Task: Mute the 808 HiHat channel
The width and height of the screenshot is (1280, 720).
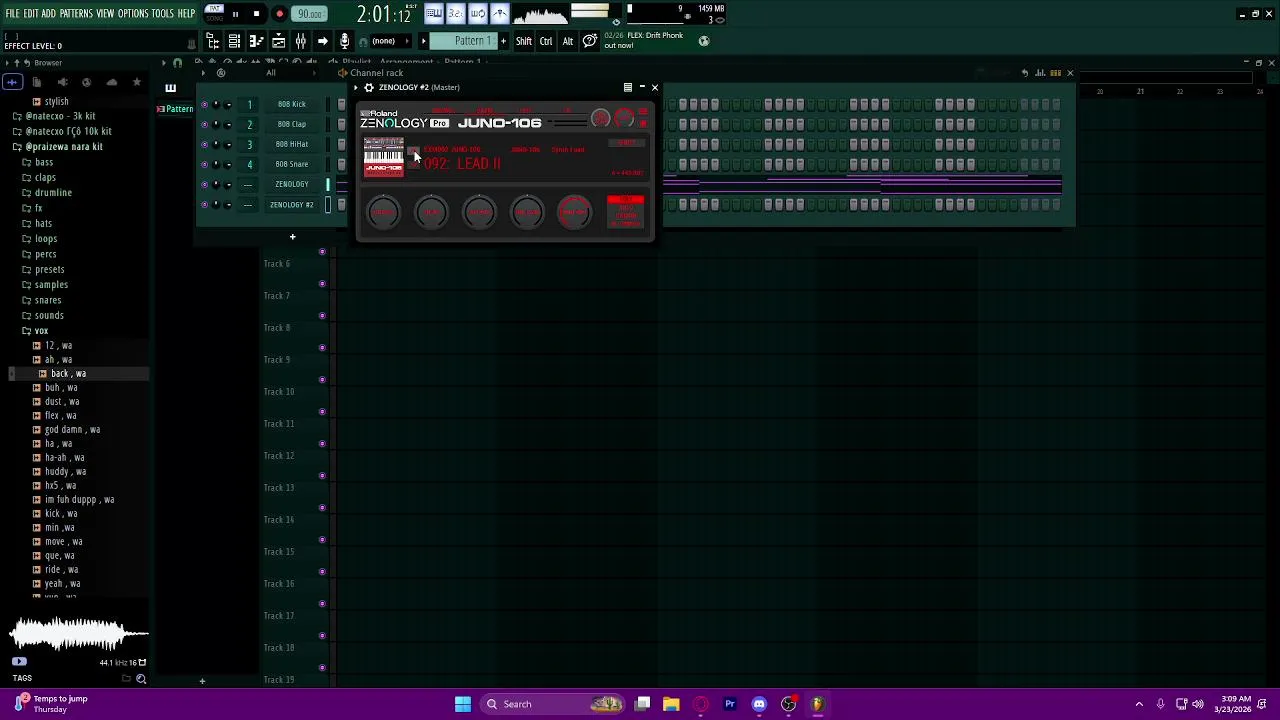Action: point(204,144)
